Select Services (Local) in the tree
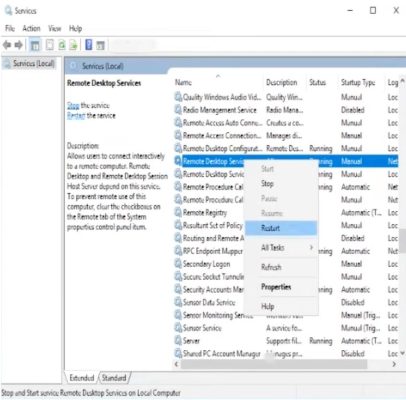This screenshot has width=406, height=400. 33,63
